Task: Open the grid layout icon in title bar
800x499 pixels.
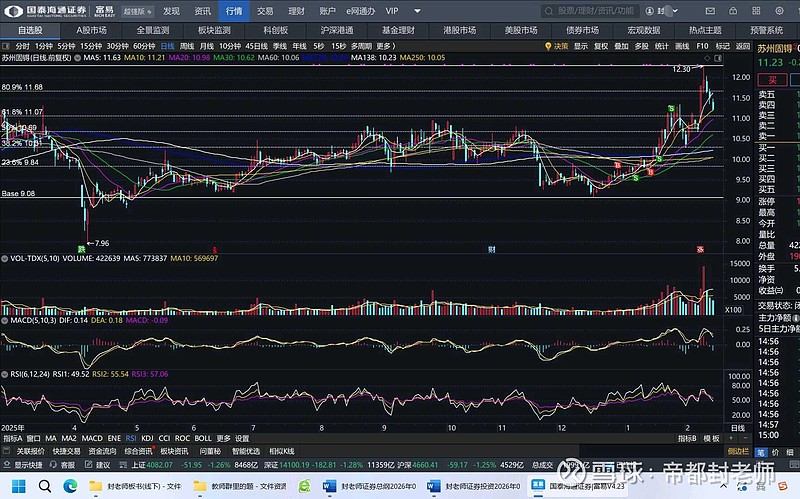Action: click(x=756, y=11)
